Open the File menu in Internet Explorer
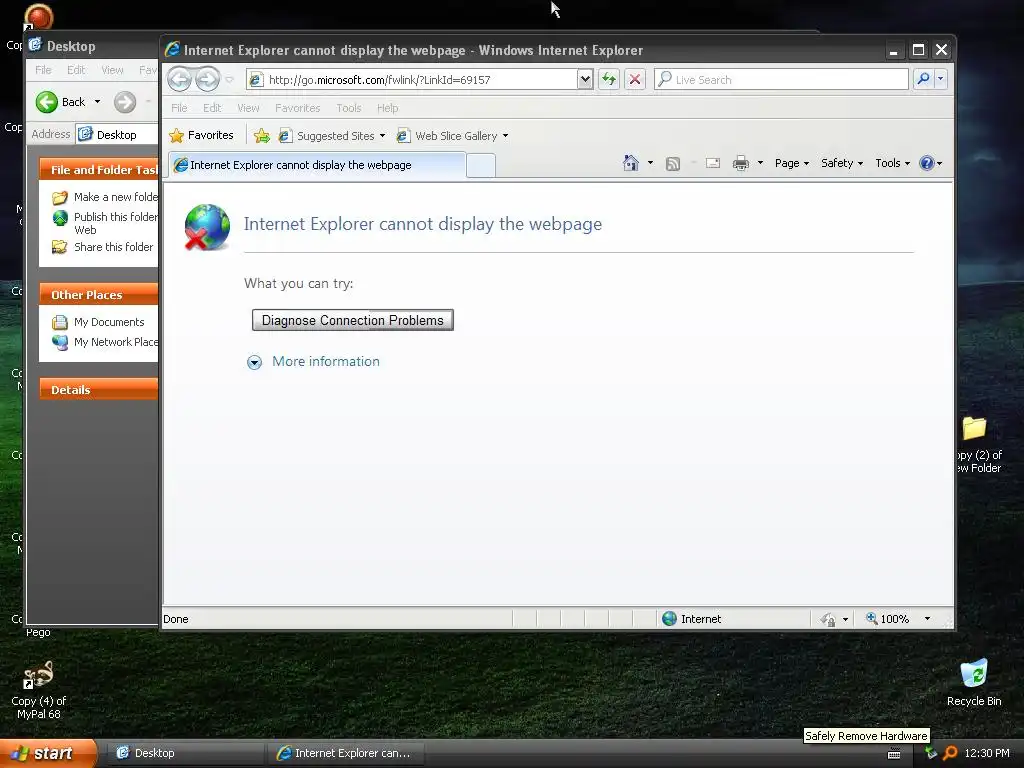Screen dimensions: 1024x768 tap(179, 108)
